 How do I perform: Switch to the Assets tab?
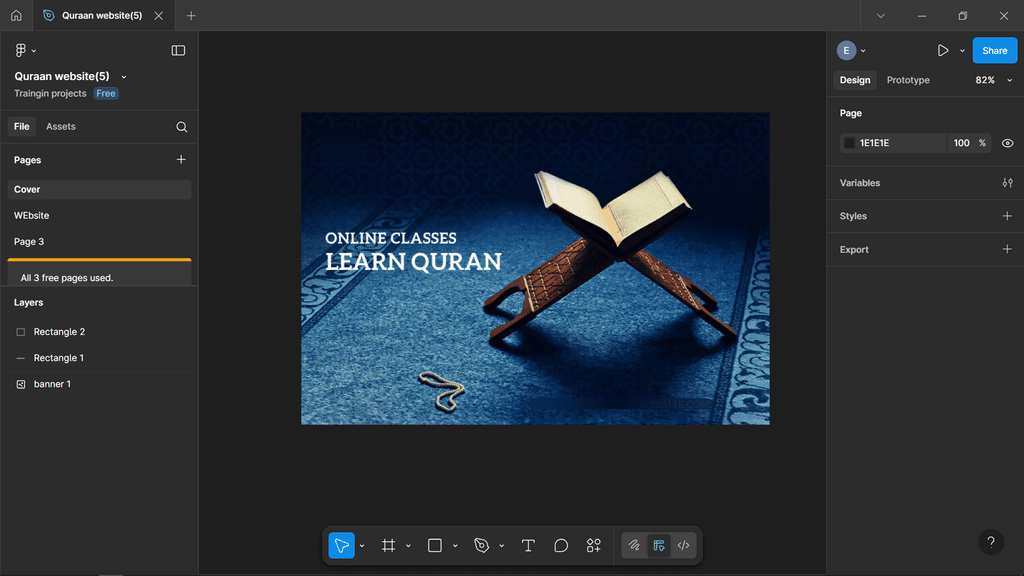coord(60,127)
